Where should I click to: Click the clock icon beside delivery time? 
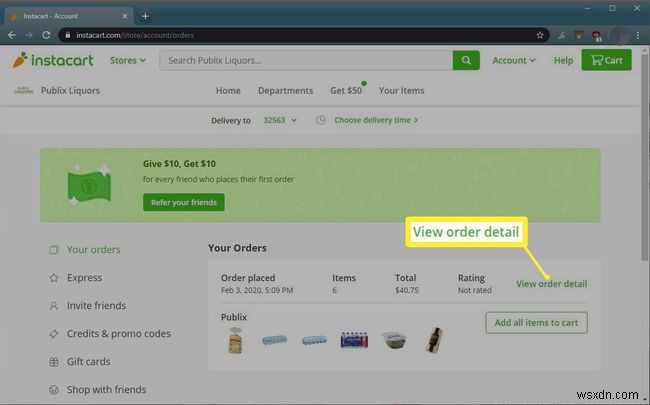coord(320,120)
